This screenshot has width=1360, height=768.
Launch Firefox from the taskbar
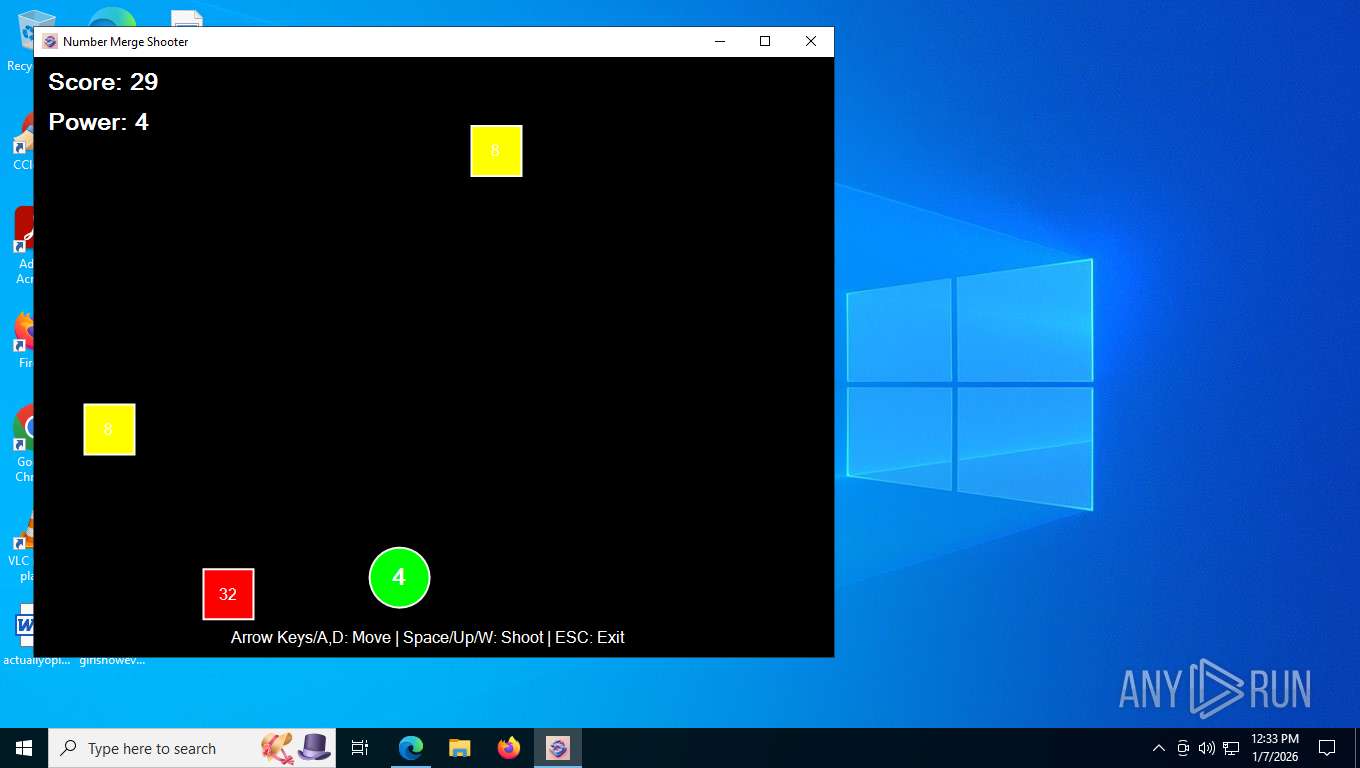(509, 748)
